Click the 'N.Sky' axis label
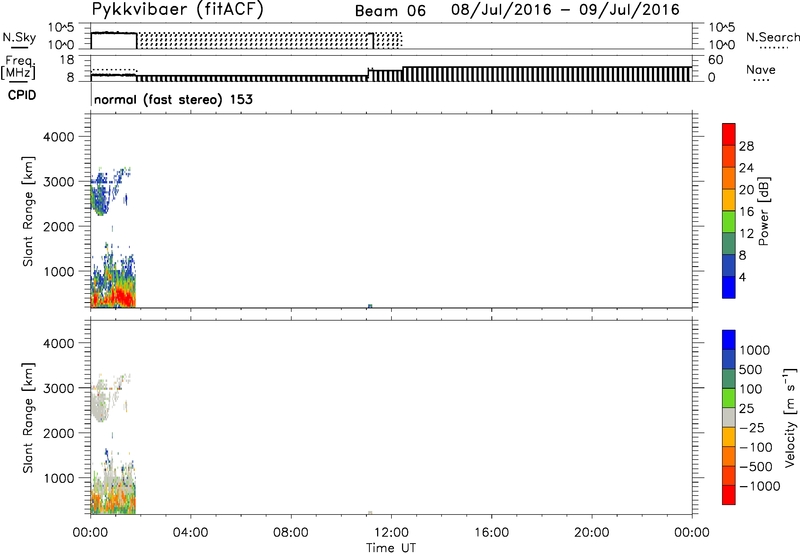Image resolution: width=800 pixels, height=554 pixels. point(19,37)
